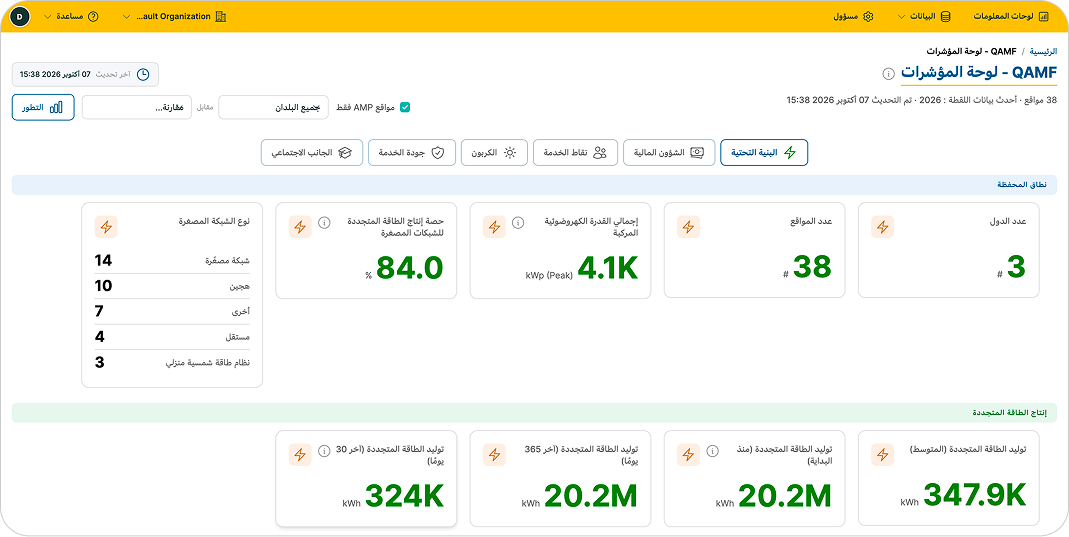Click lightning icon on آخر 30 يومًا card
This screenshot has height=537, width=1069.
tap(300, 455)
